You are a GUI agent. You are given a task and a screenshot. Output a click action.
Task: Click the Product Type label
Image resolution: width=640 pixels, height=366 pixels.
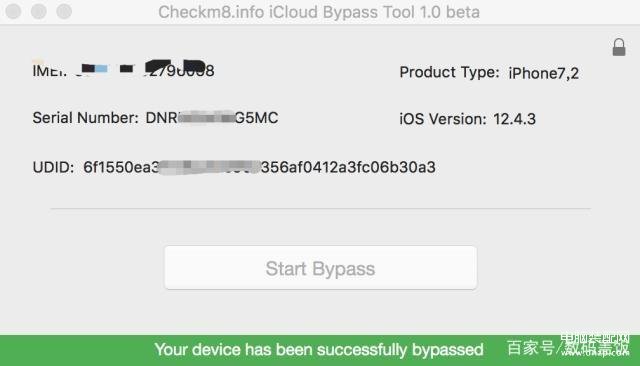[x=449, y=73]
